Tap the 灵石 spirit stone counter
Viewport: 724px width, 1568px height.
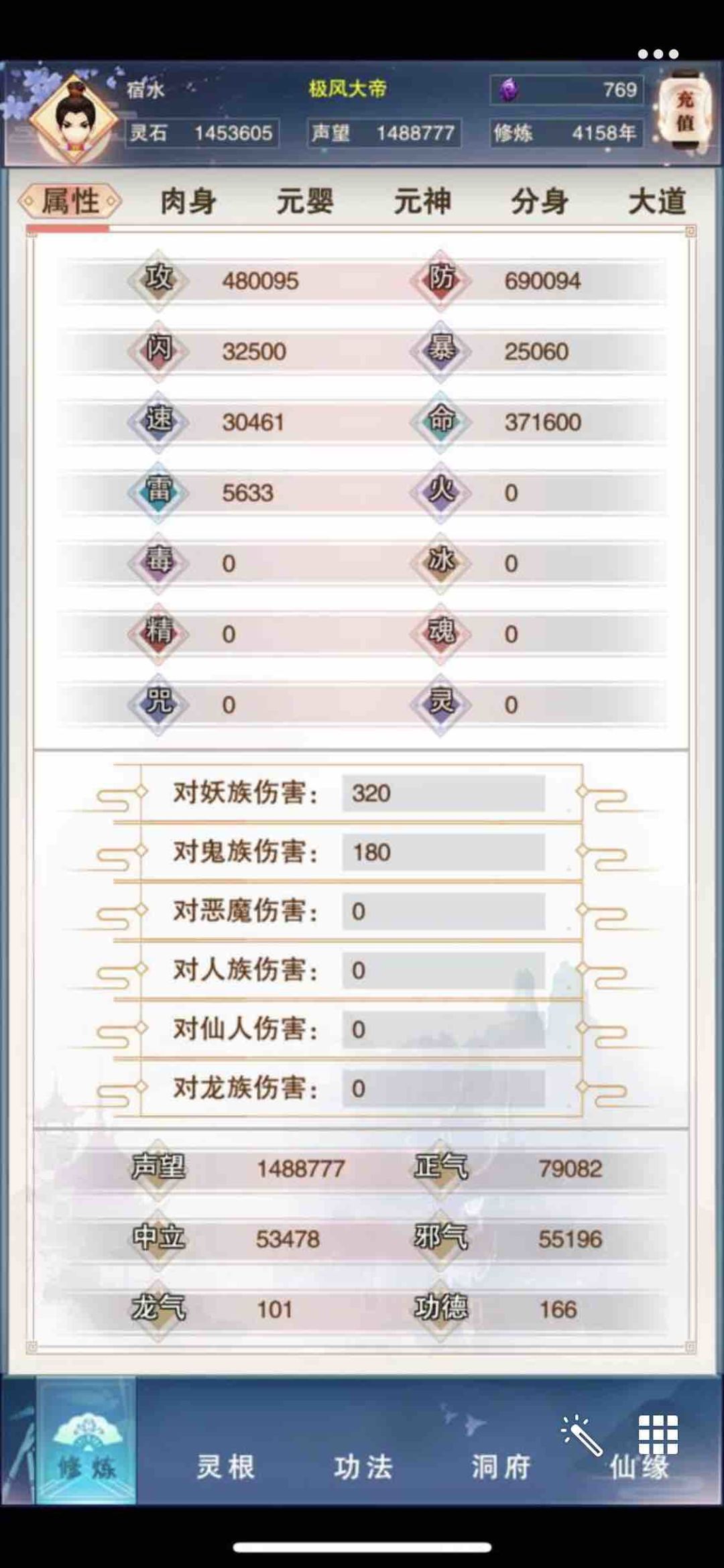[x=202, y=133]
